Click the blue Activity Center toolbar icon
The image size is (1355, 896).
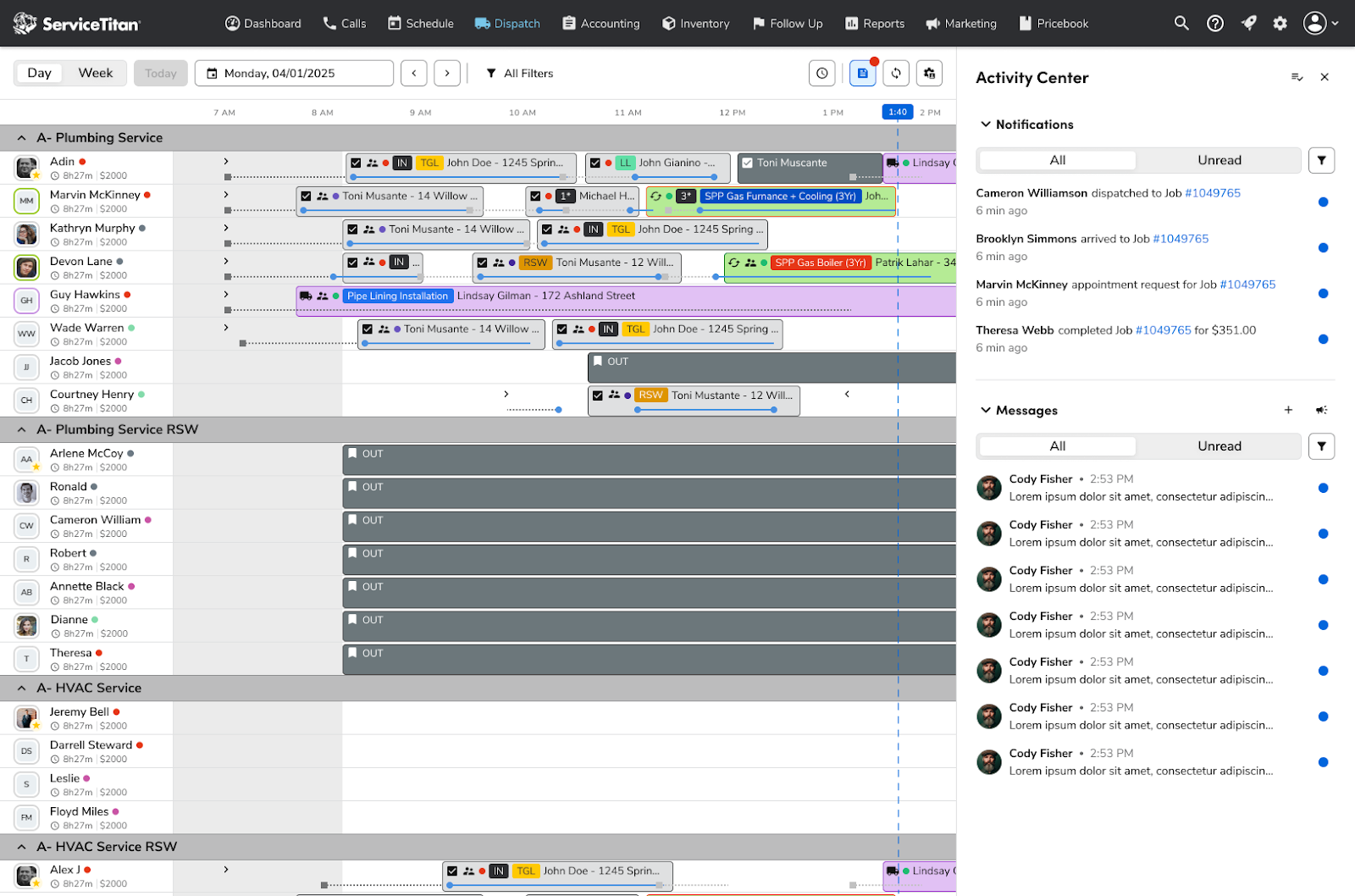[862, 74]
